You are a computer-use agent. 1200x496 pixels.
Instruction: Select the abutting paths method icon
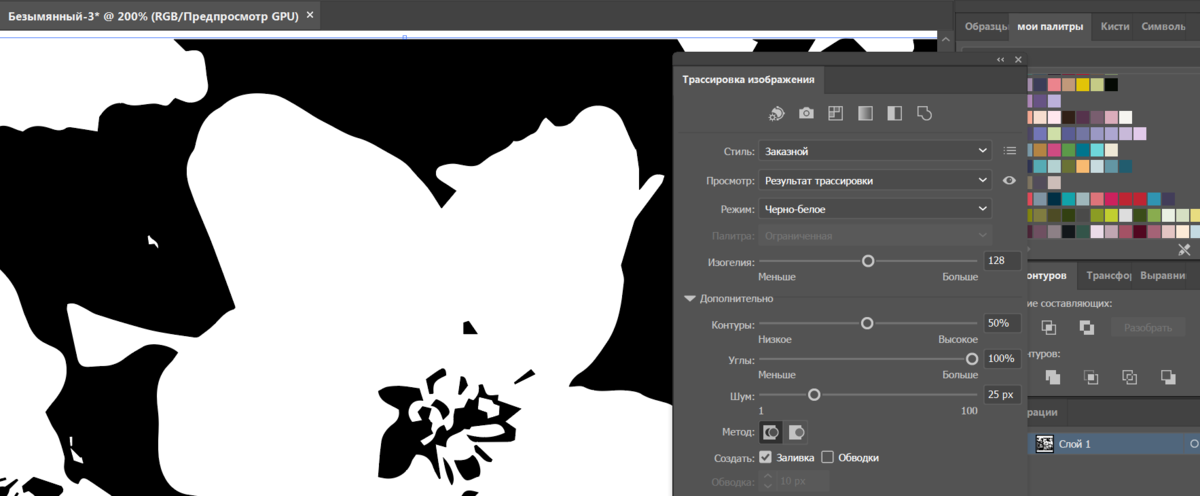tap(771, 432)
